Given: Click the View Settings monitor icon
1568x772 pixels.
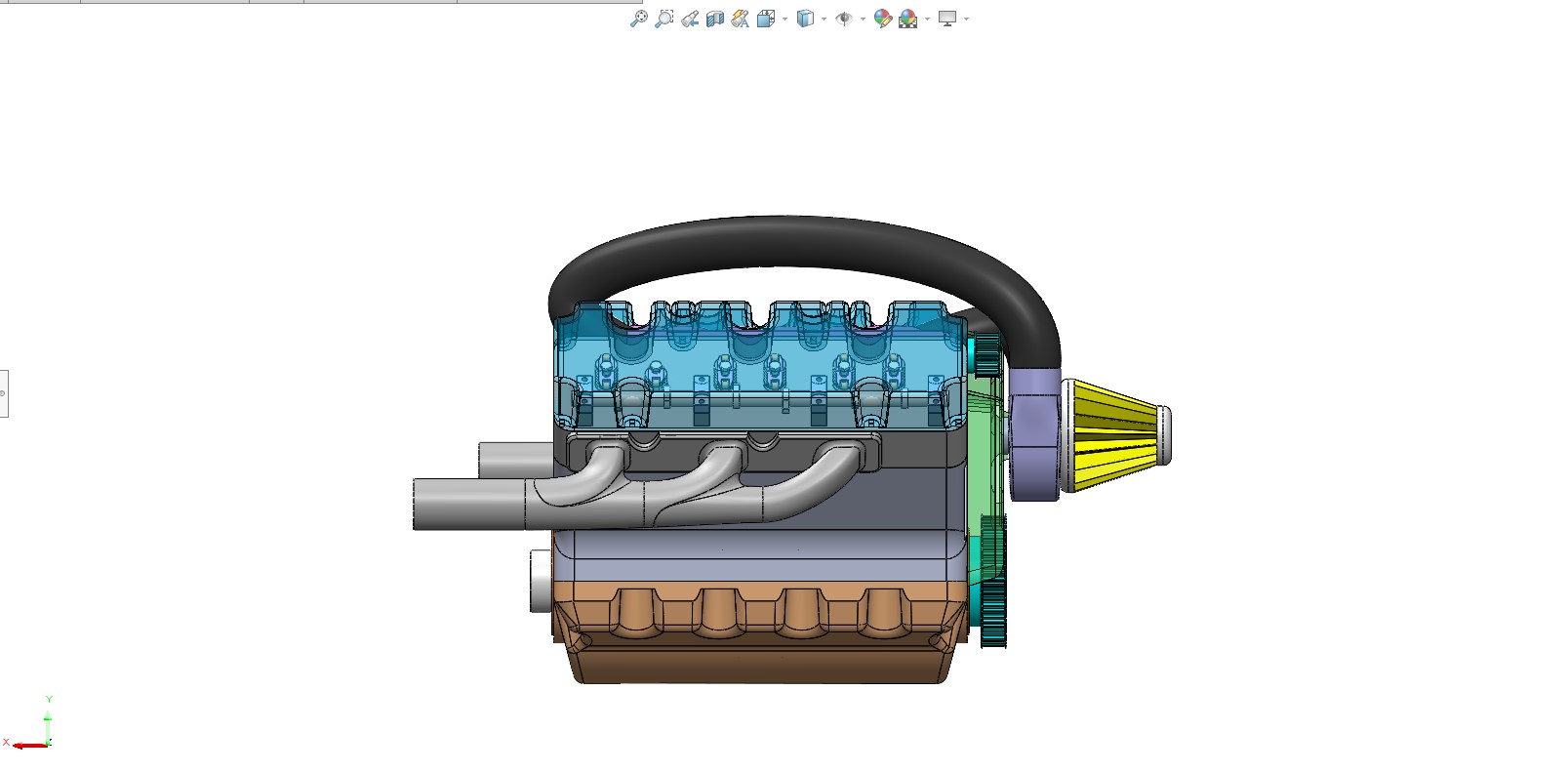Looking at the screenshot, I should [x=946, y=19].
